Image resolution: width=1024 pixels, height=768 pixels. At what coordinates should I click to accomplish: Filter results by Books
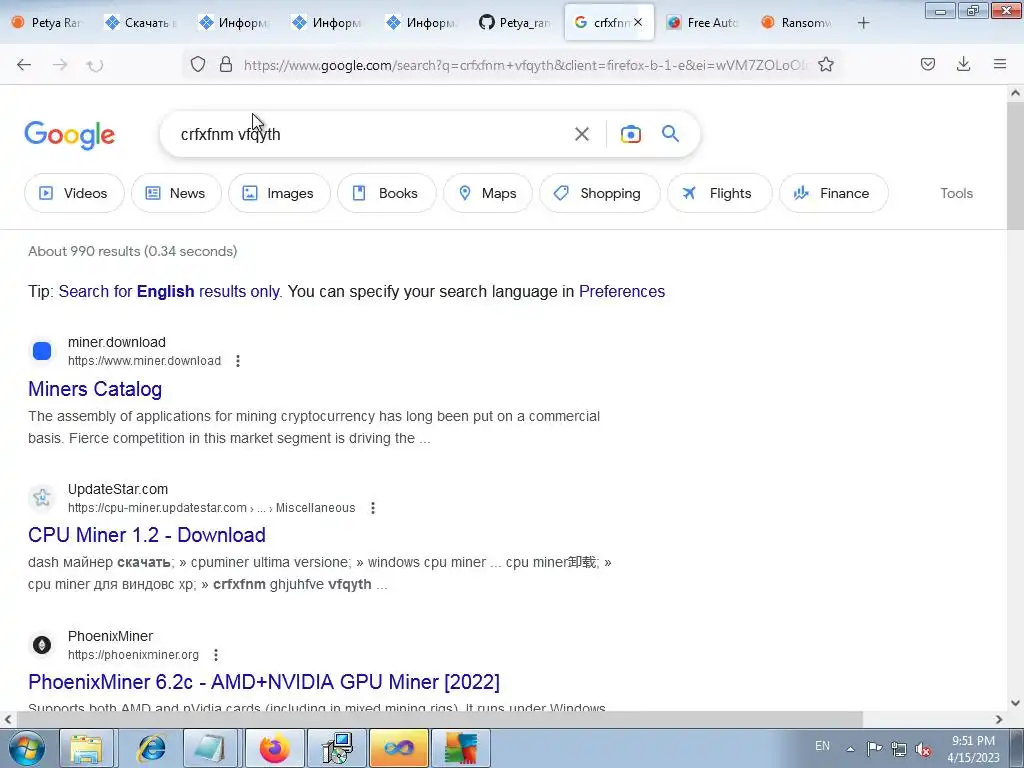click(x=386, y=193)
